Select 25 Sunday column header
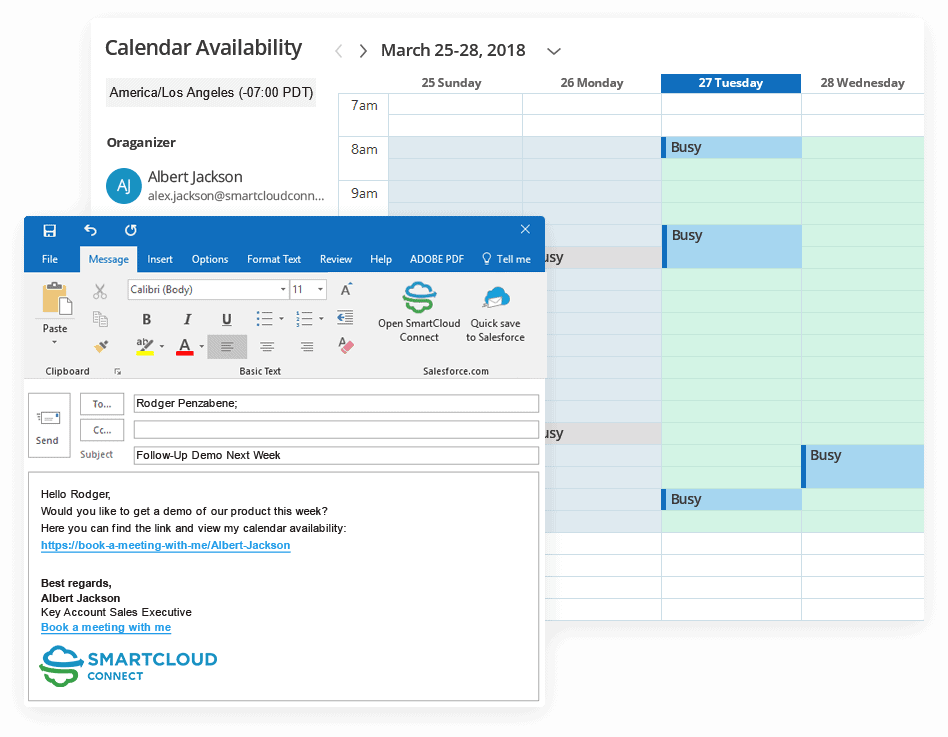The height and width of the screenshot is (737, 948). click(451, 83)
